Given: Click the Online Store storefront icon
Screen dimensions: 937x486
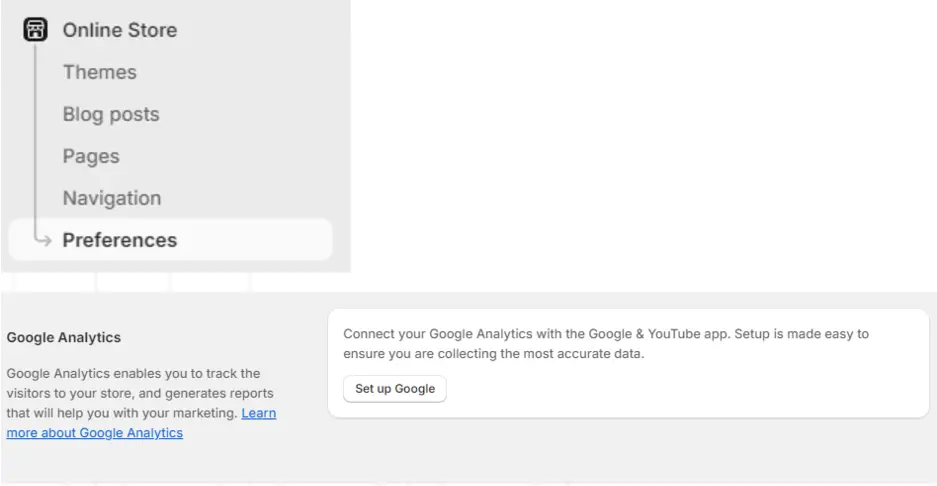Looking at the screenshot, I should pos(35,29).
